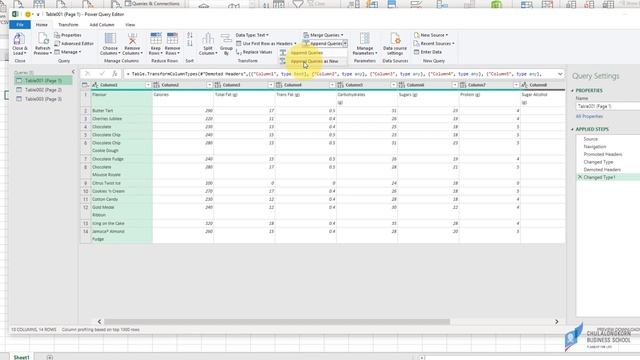The image size is (640, 360).
Task: Open the Column1 filter dropdown
Action: click(148, 85)
